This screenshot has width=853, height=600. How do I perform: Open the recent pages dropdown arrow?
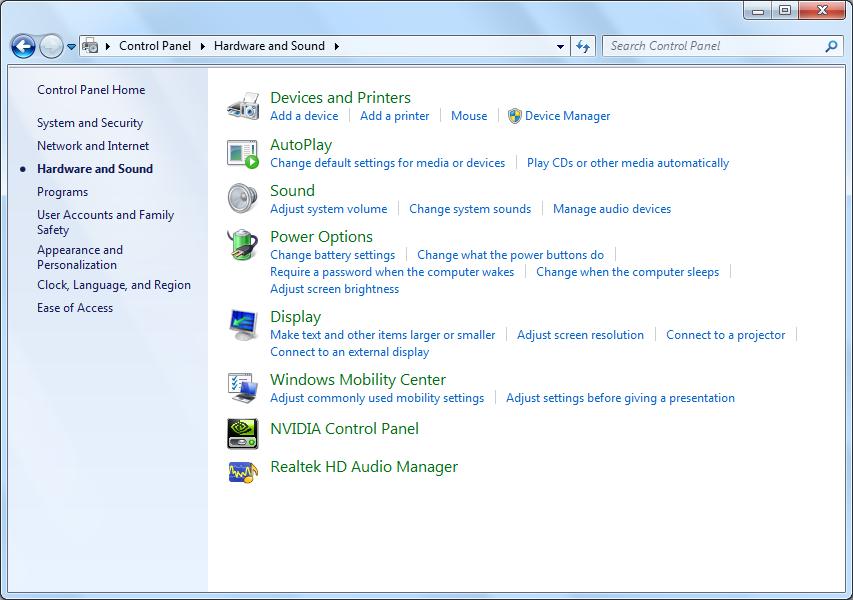click(x=71, y=47)
